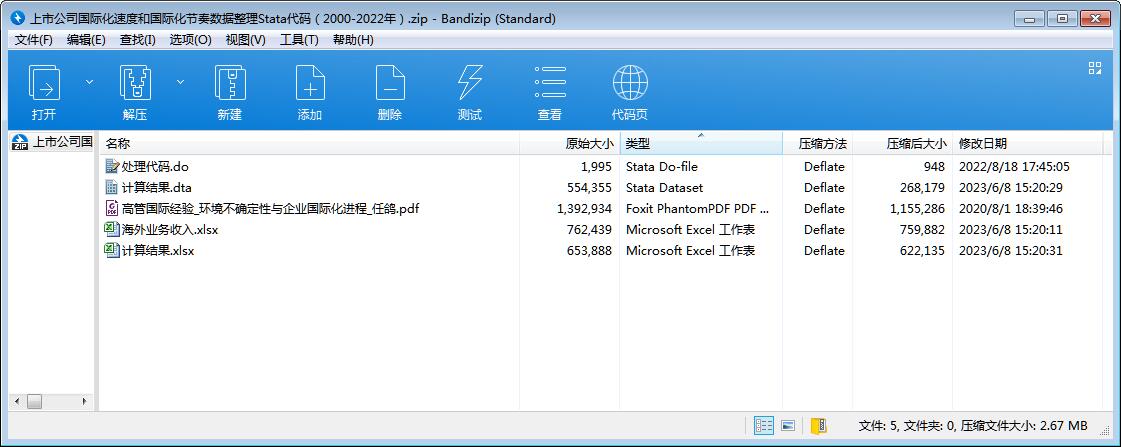
Task: Expand the Extract (解压) dropdown arrow
Action: [x=180, y=82]
